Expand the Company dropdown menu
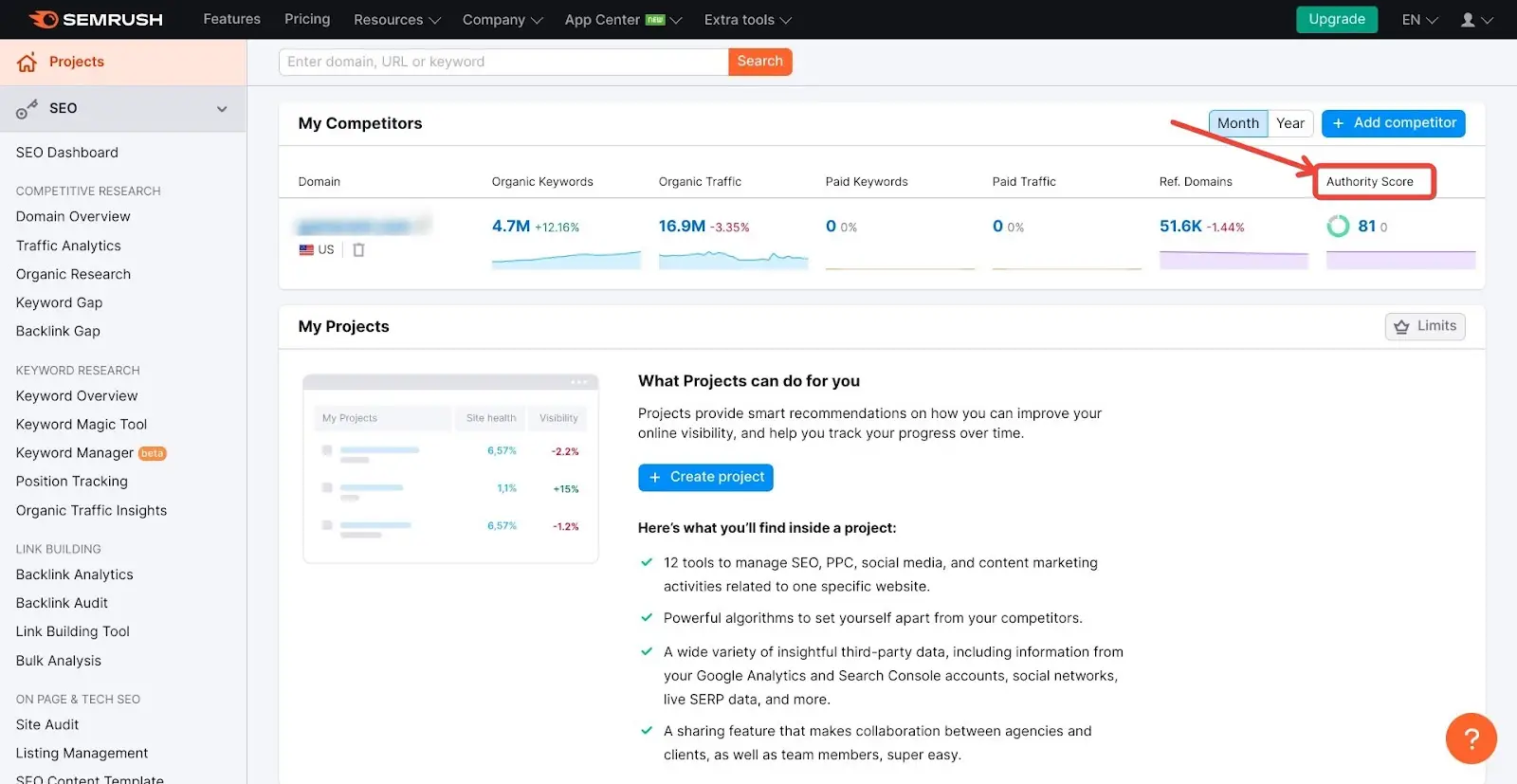The image size is (1517, 784). pyautogui.click(x=503, y=20)
